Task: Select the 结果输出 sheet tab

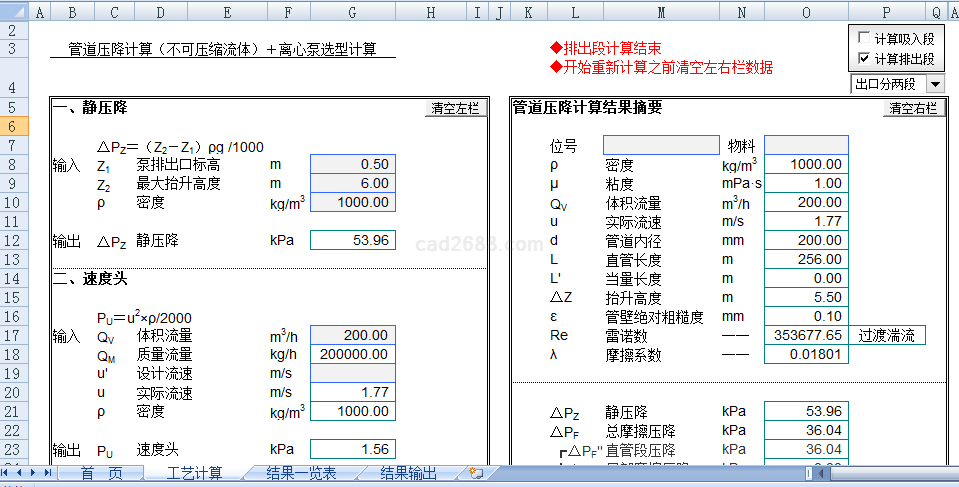Action: tap(408, 473)
